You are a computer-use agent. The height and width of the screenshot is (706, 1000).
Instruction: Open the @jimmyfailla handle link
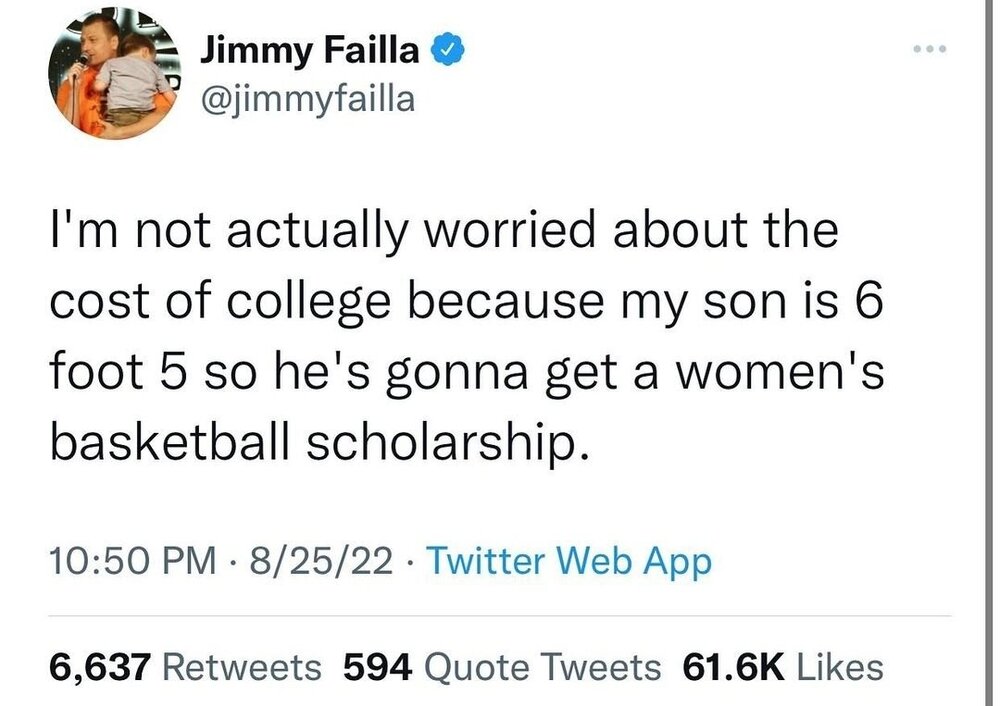(x=308, y=99)
